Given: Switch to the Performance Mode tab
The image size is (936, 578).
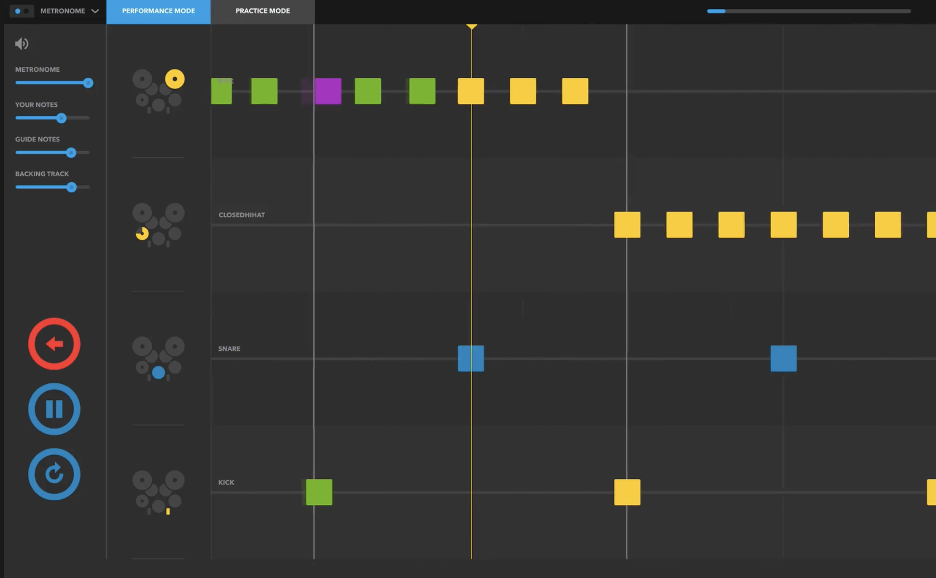Looking at the screenshot, I should click(158, 11).
